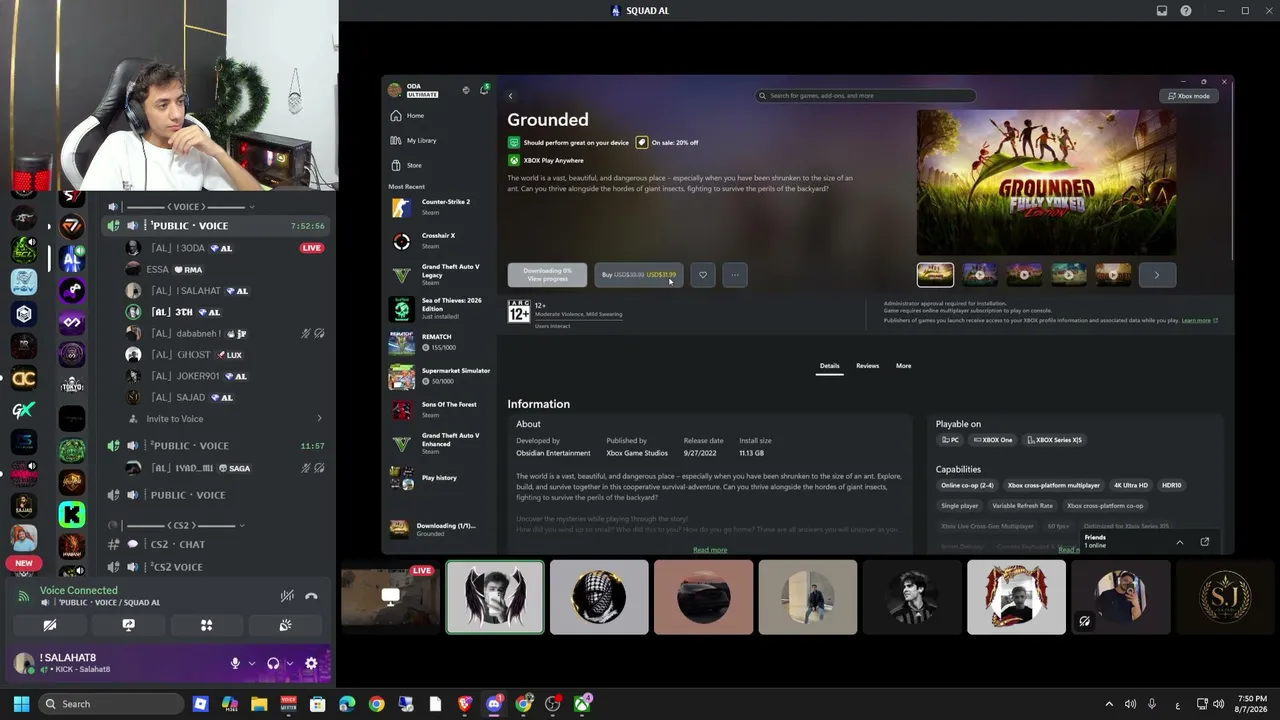
Task: Click Read more under About description
Action: pos(710,550)
